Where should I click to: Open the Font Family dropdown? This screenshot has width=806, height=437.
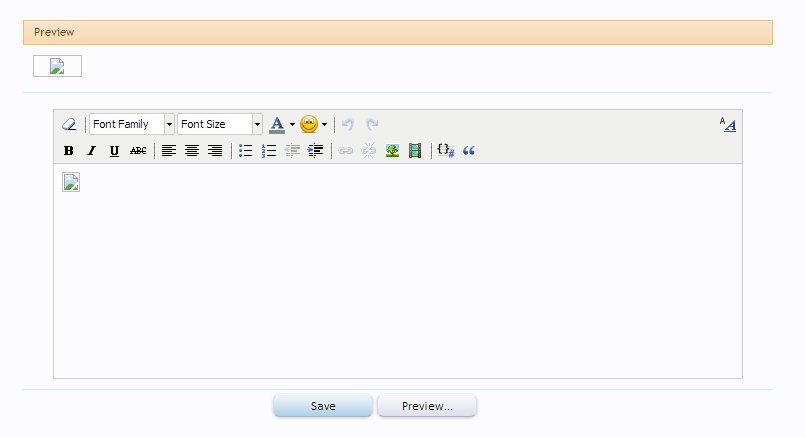click(x=132, y=124)
